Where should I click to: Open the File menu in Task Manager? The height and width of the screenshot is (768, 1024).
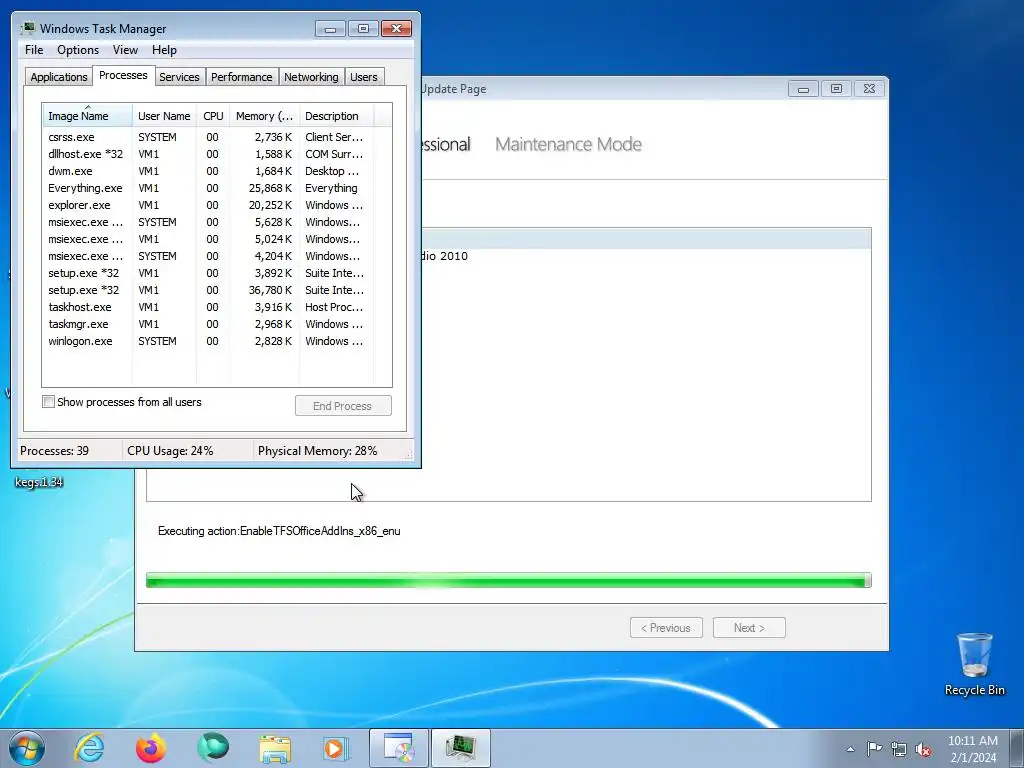(34, 50)
